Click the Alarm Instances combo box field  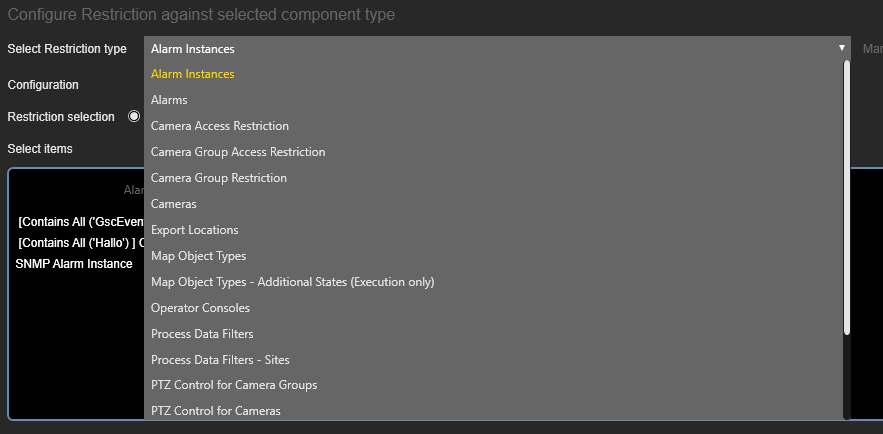pyautogui.click(x=497, y=48)
